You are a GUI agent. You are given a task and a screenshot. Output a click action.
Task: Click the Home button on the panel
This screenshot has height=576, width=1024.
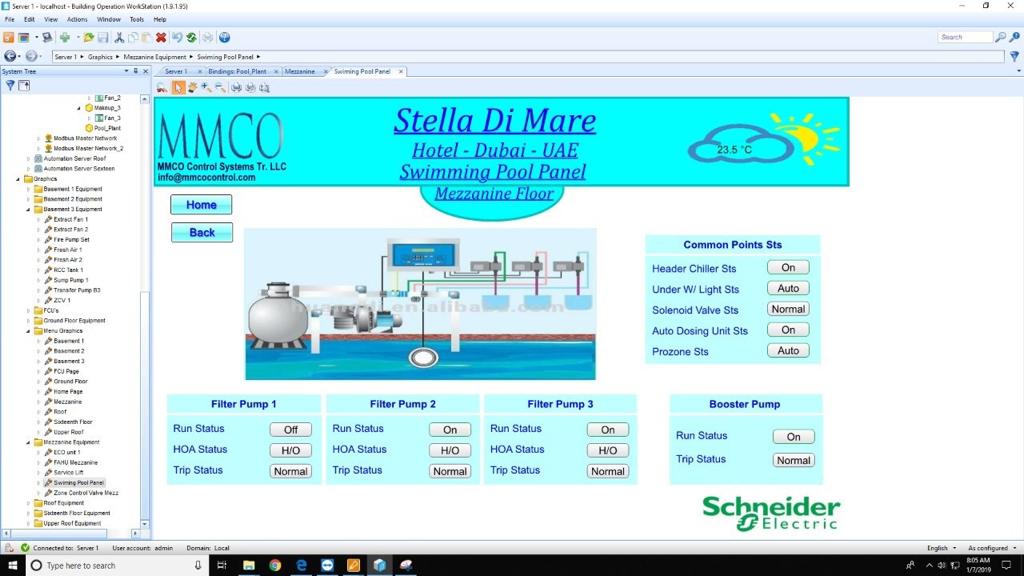pos(201,205)
